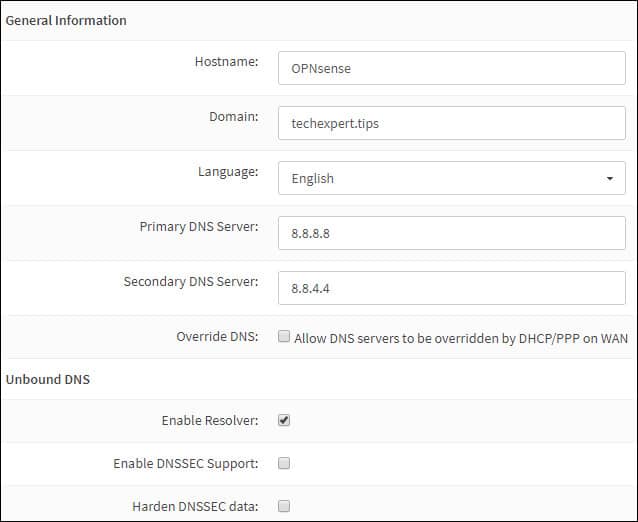Screen dimensions: 638x522
Task: Tick the Enable DNSSEC Support checkbox
Action: tap(284, 463)
